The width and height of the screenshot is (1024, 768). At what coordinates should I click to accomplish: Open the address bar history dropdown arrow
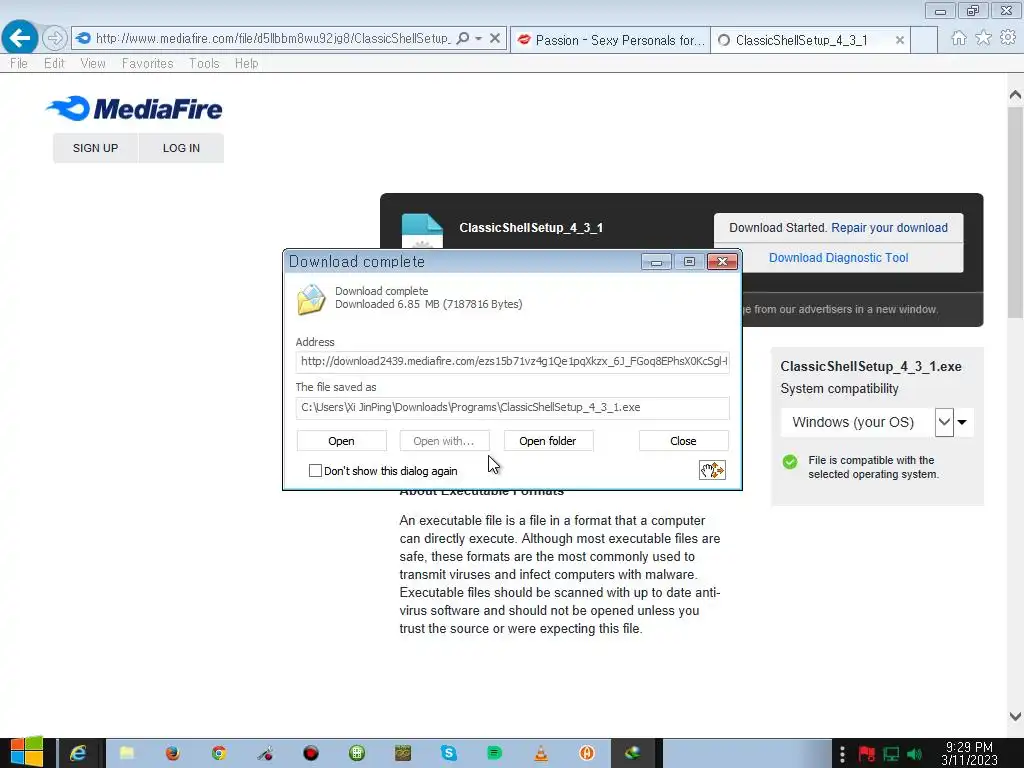coord(479,39)
